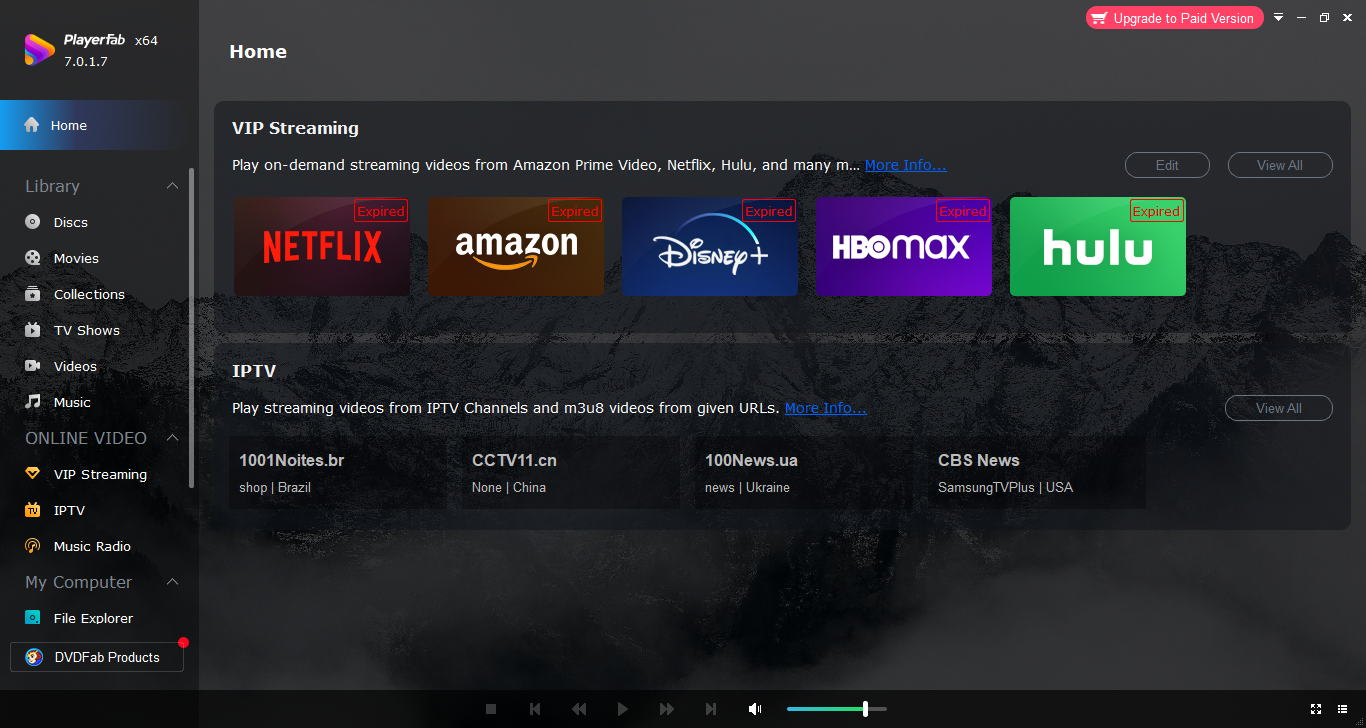Open the 1001Noites.br IPTV channel
The height and width of the screenshot is (728, 1366).
(338, 473)
